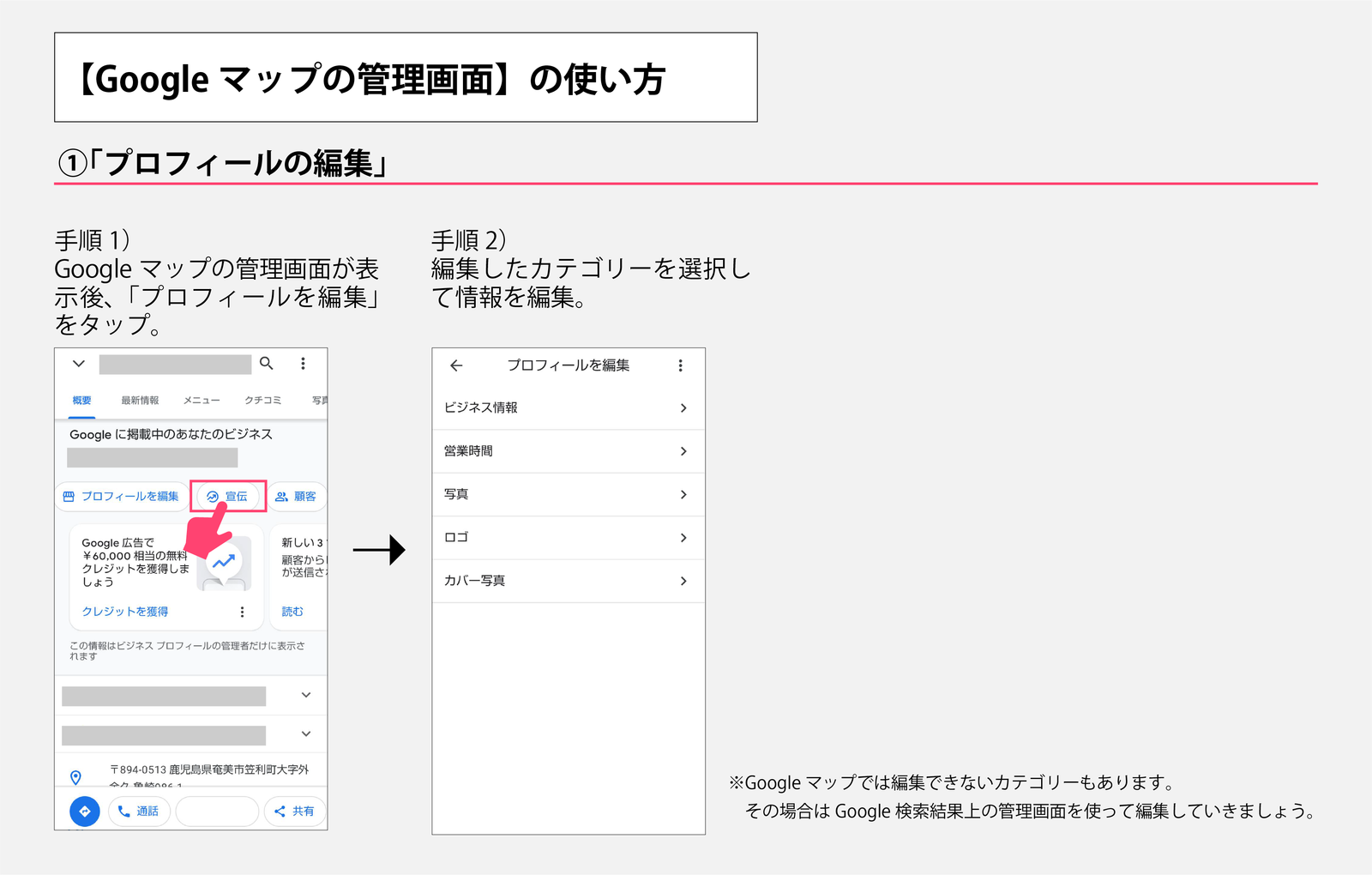Open search with the magnifier icon
Screen dimensions: 1372x875
coord(267,364)
